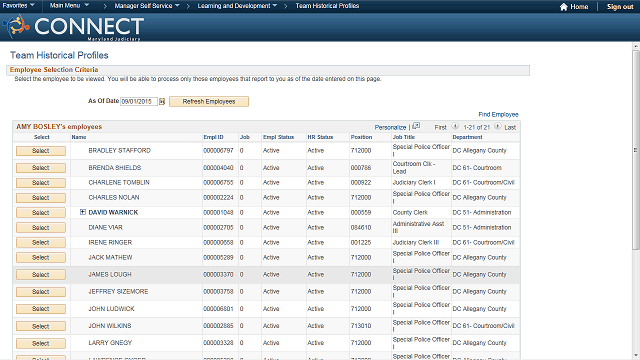This screenshot has width=640, height=360.
Task: Open the As Of Date calendar picker
Action: coord(162,102)
